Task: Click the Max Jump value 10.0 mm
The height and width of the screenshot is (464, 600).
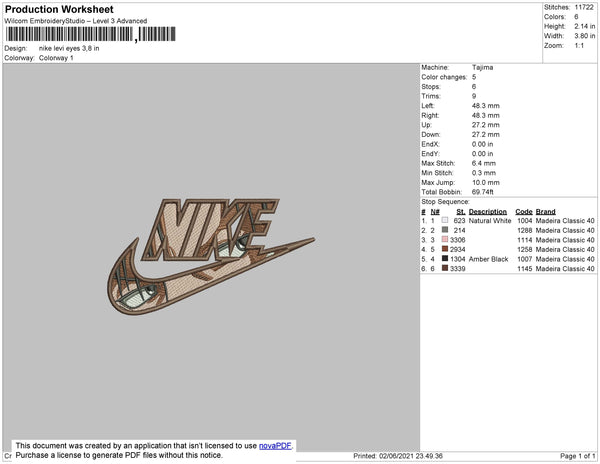Action: 486,182
